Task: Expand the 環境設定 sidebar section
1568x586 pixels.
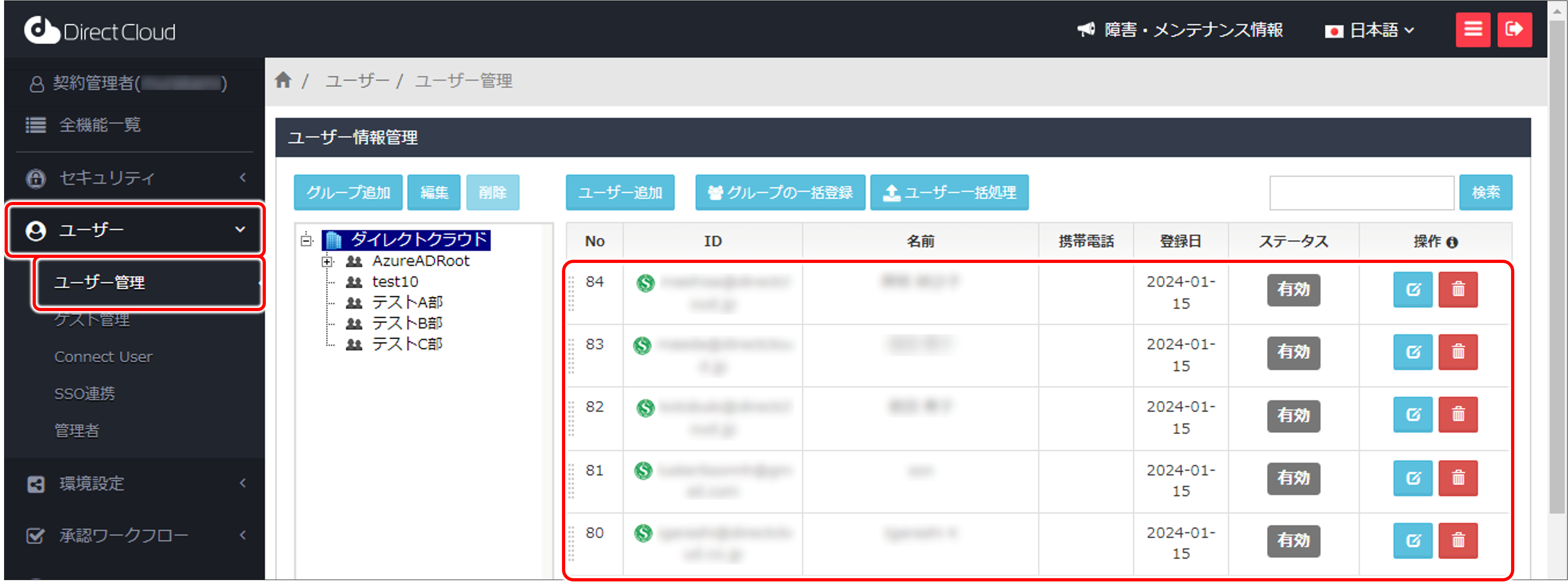Action: (x=135, y=484)
